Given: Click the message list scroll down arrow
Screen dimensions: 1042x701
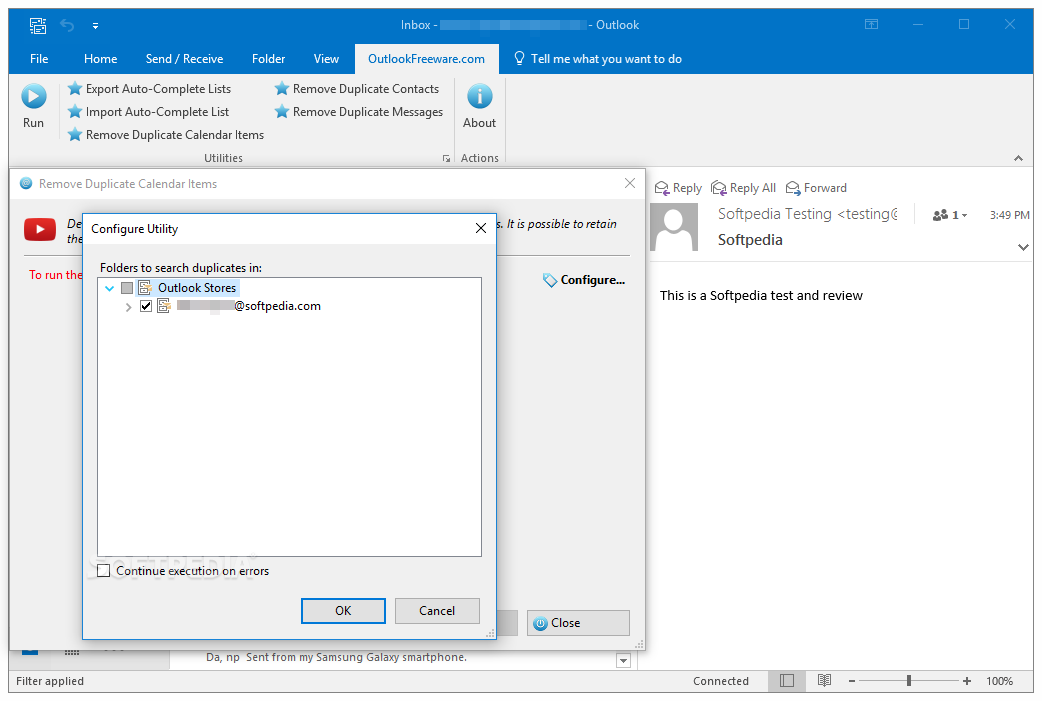Looking at the screenshot, I should click(623, 660).
